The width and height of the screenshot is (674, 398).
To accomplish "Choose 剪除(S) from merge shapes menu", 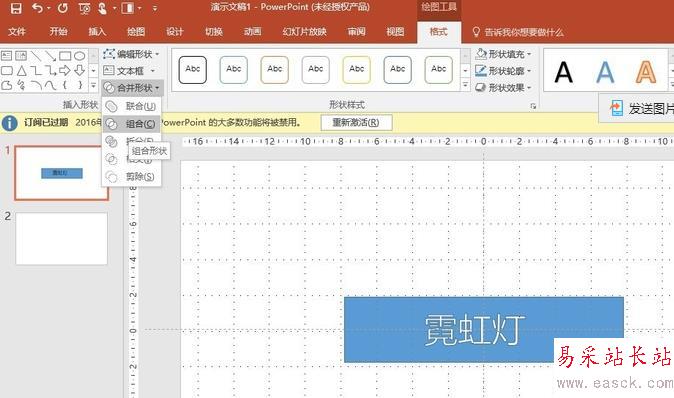I will (x=131, y=177).
